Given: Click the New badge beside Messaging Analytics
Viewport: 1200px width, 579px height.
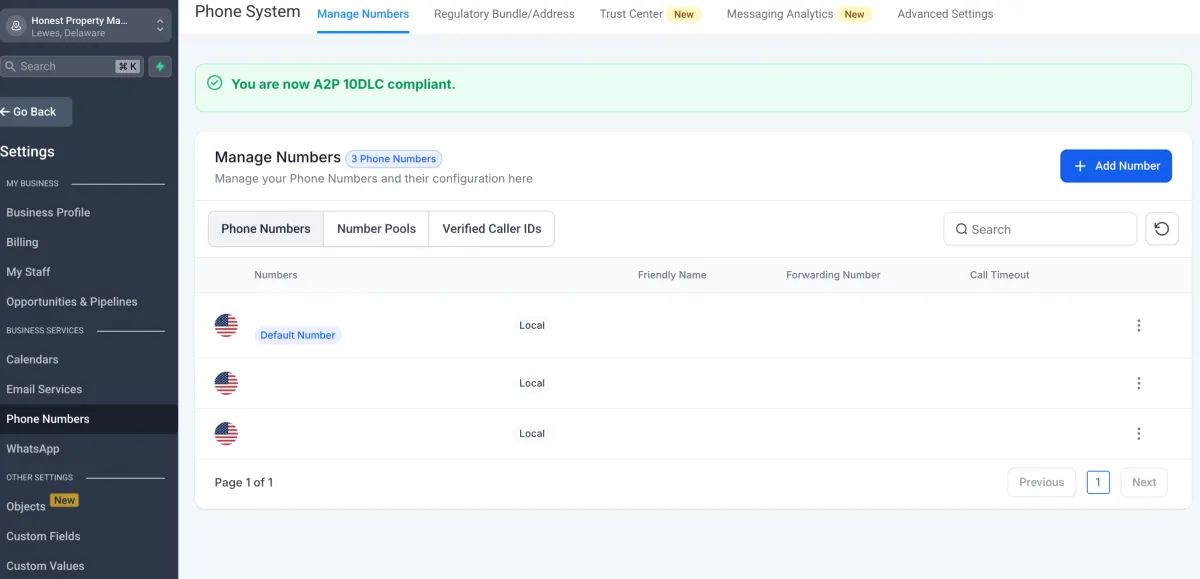Looking at the screenshot, I should click(855, 15).
